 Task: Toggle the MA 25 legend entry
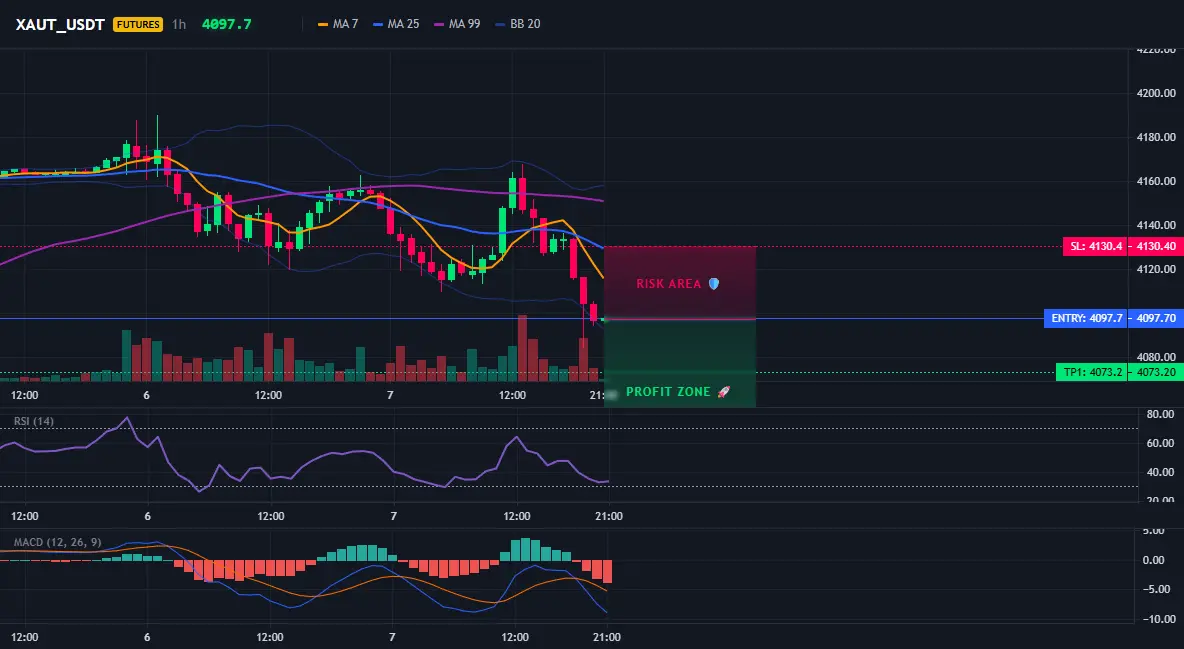[x=396, y=24]
